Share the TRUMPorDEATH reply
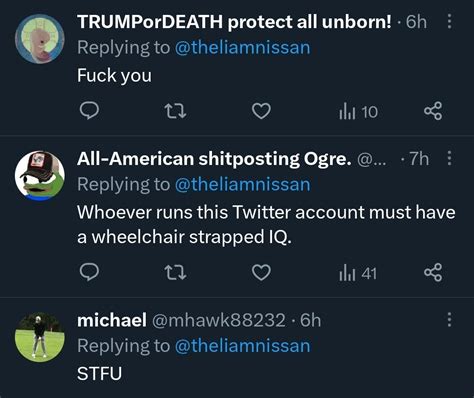This screenshot has width=474, height=398. click(x=433, y=111)
